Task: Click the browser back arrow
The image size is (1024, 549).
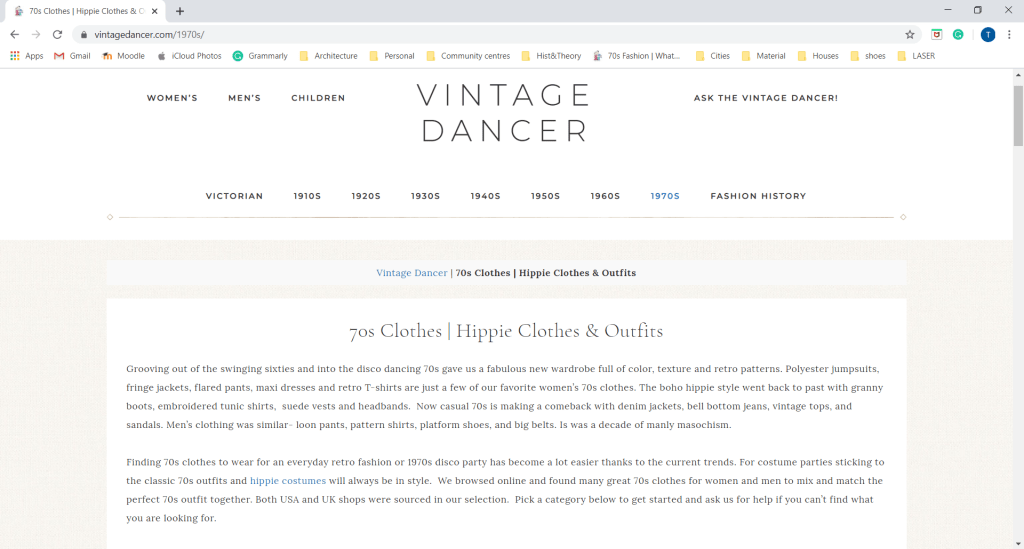Action: 14,34
